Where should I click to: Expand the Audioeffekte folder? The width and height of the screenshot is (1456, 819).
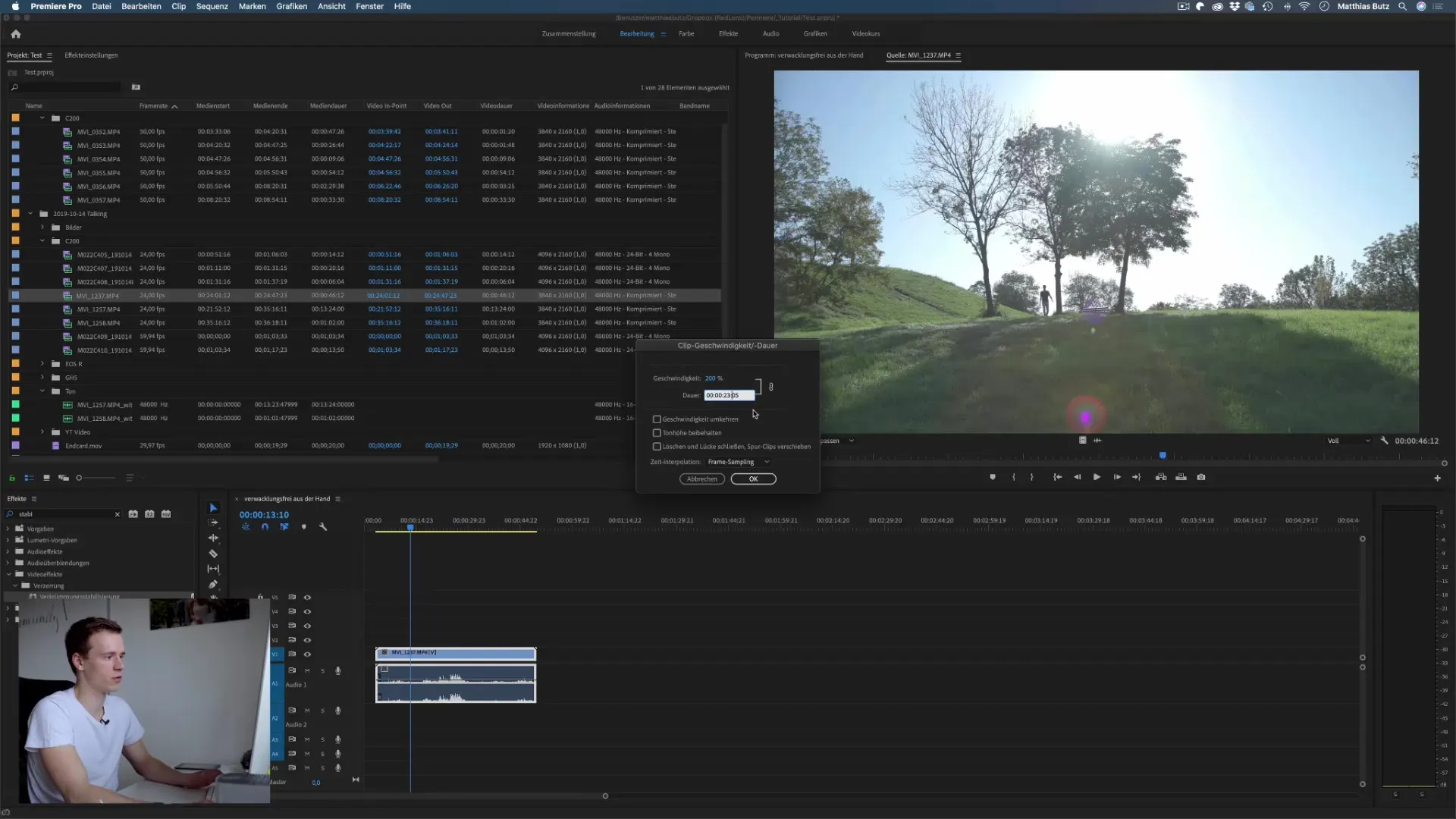tap(8, 552)
